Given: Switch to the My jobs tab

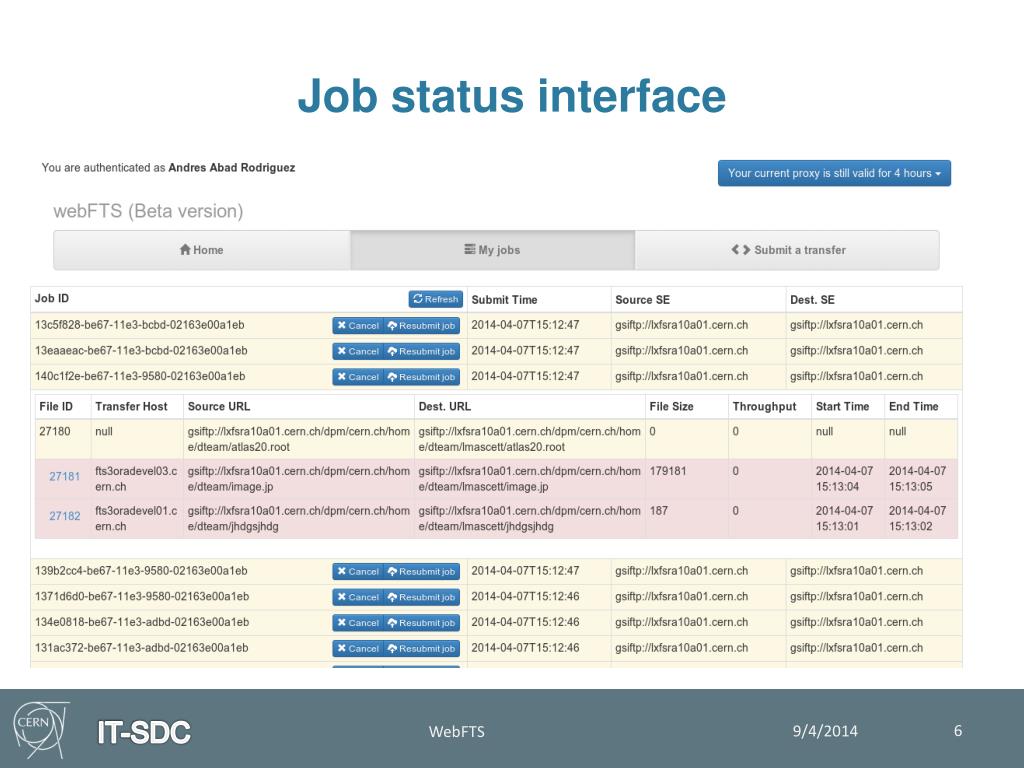Looking at the screenshot, I should coord(492,250).
